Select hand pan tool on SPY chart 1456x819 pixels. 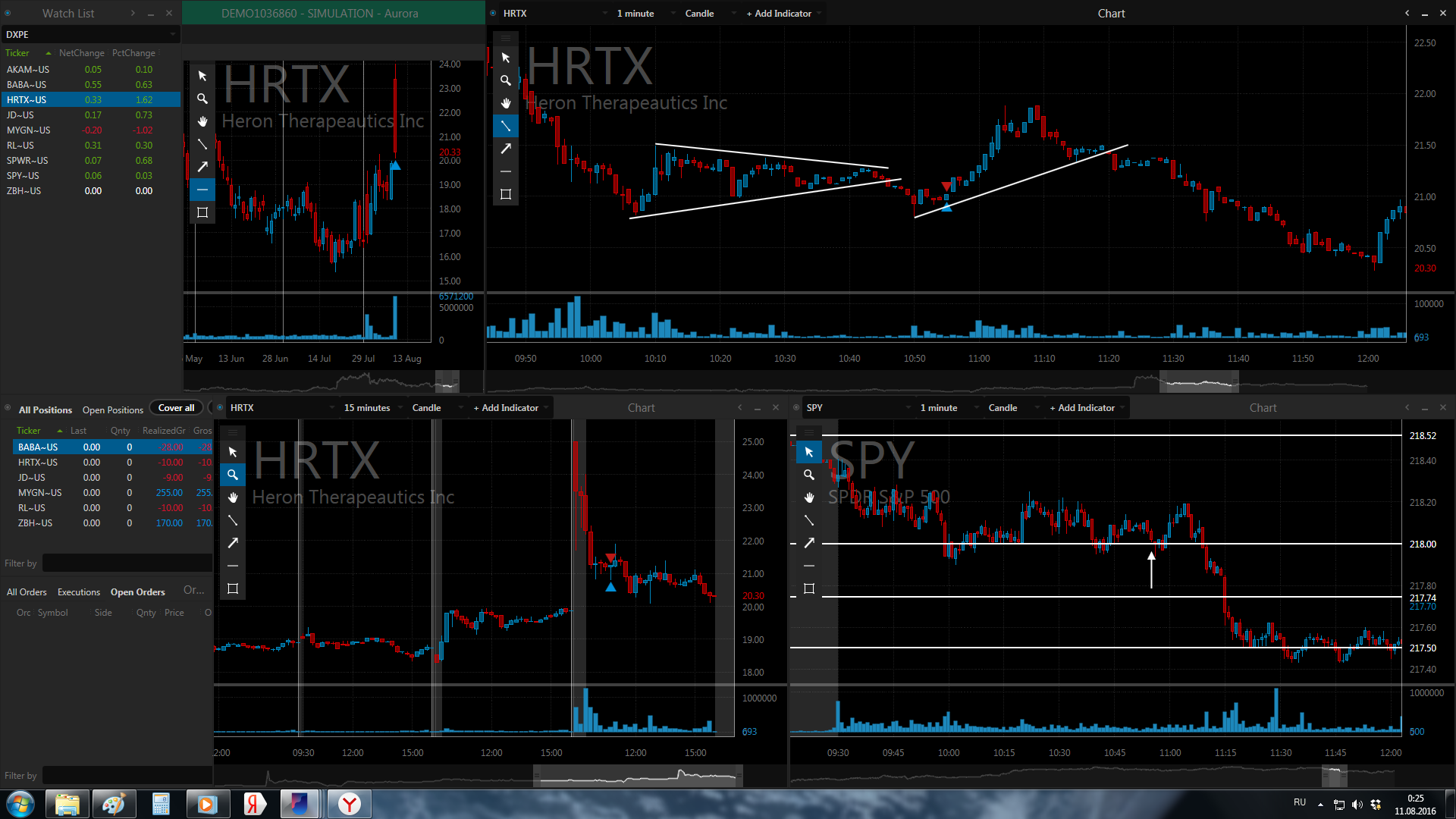(x=809, y=497)
